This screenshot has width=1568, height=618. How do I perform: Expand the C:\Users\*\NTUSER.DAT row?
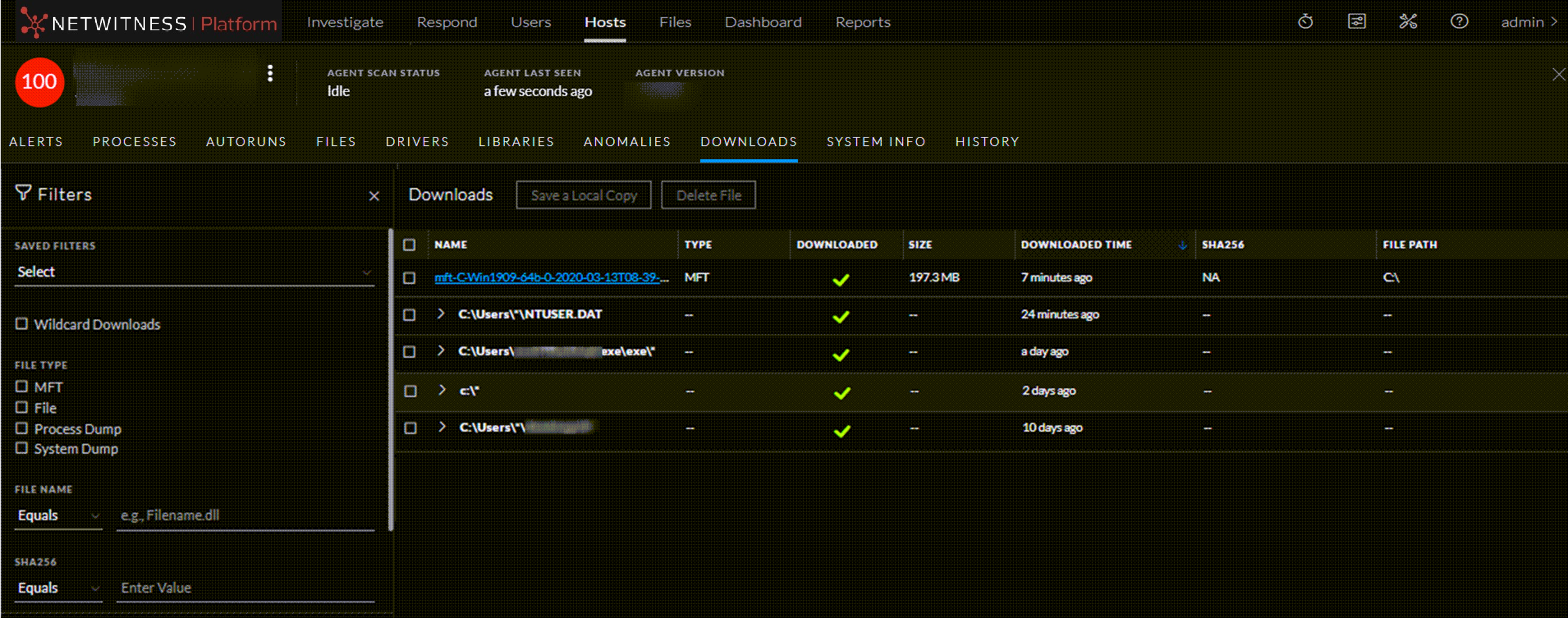point(441,314)
